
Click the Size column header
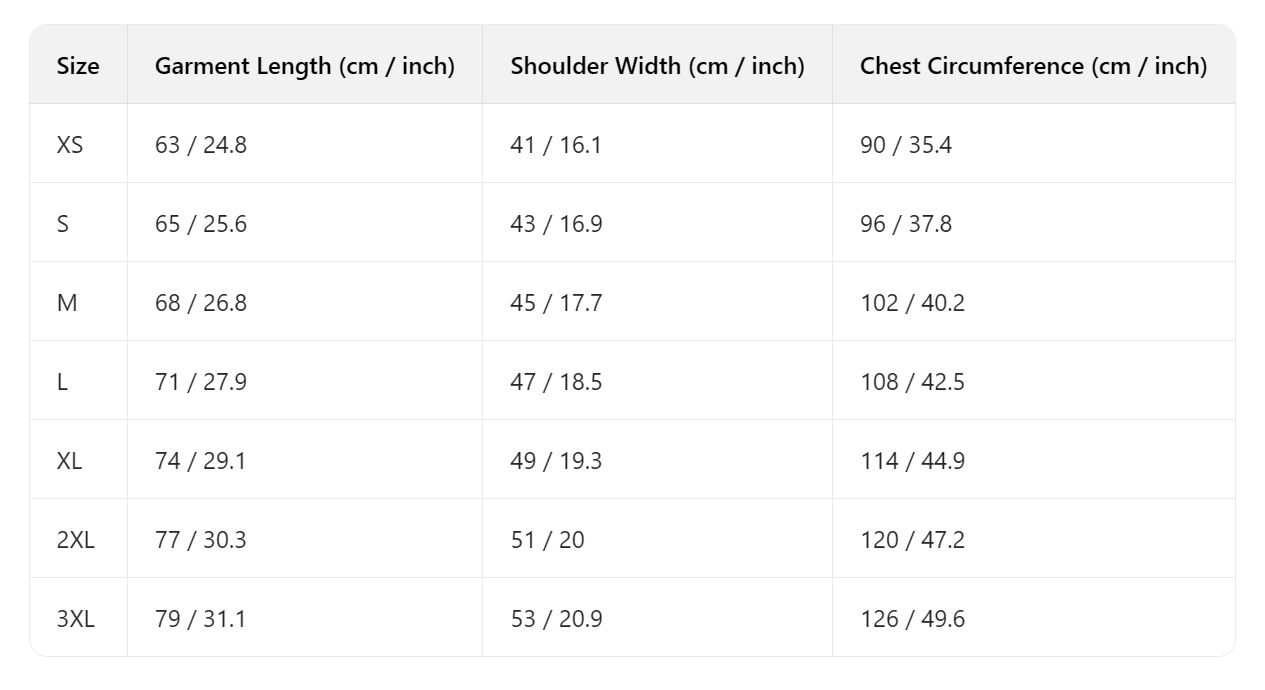[x=78, y=66]
